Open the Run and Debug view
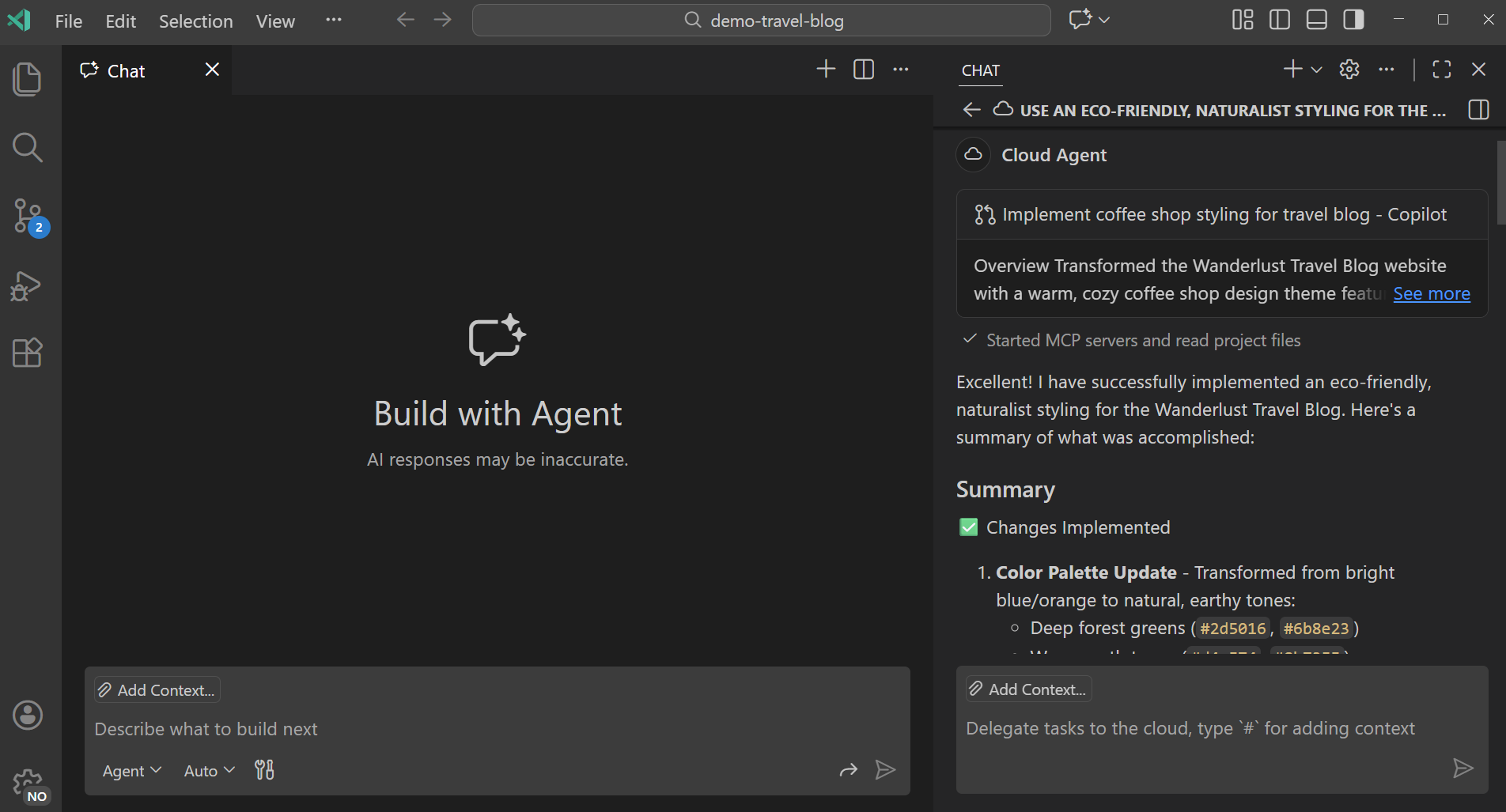The image size is (1506, 812). tap(26, 285)
